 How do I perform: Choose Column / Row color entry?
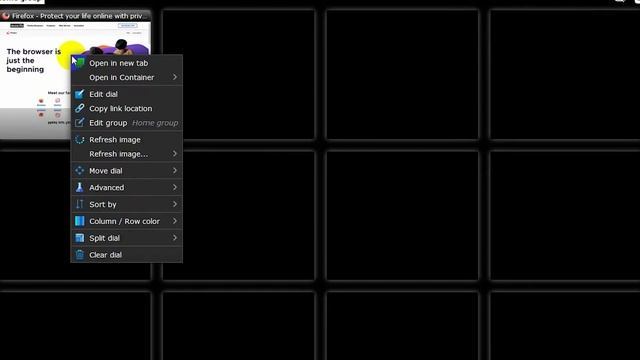pyautogui.click(x=127, y=221)
